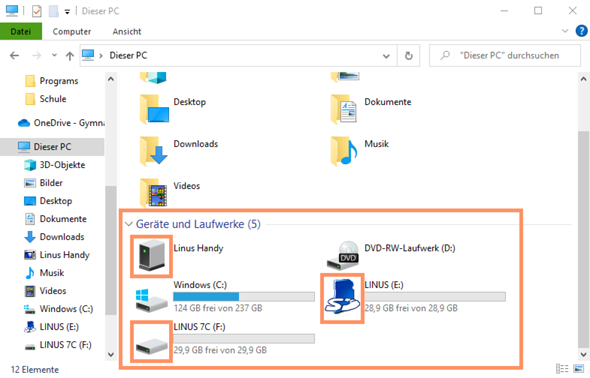Viewport: 590px width, 378px height.
Task: Go up one level with the up arrow
Action: tap(70, 56)
